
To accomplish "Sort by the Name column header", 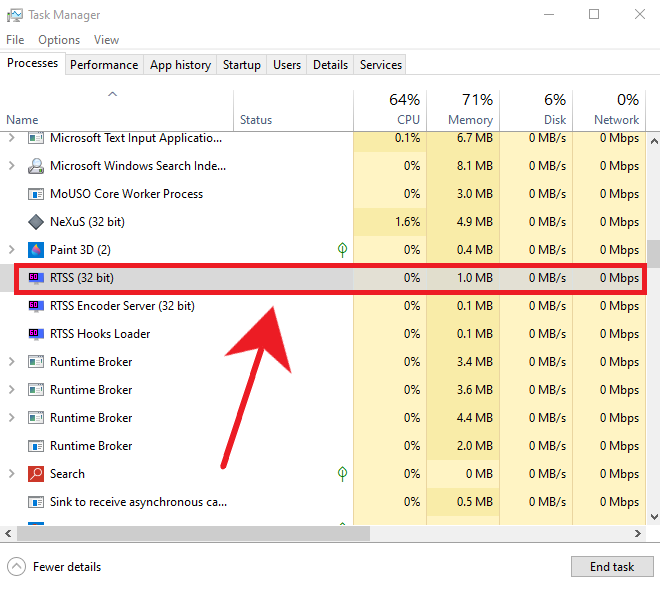I will (x=117, y=110).
